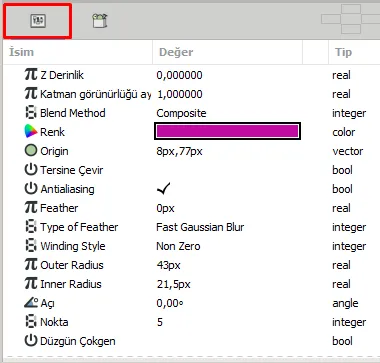
Task: Select the Nokta parameter name
Action: pyautogui.click(x=54, y=322)
